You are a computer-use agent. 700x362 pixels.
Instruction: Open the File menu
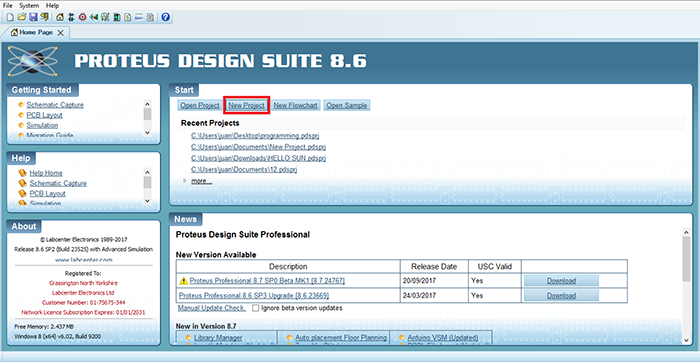pyautogui.click(x=8, y=5)
